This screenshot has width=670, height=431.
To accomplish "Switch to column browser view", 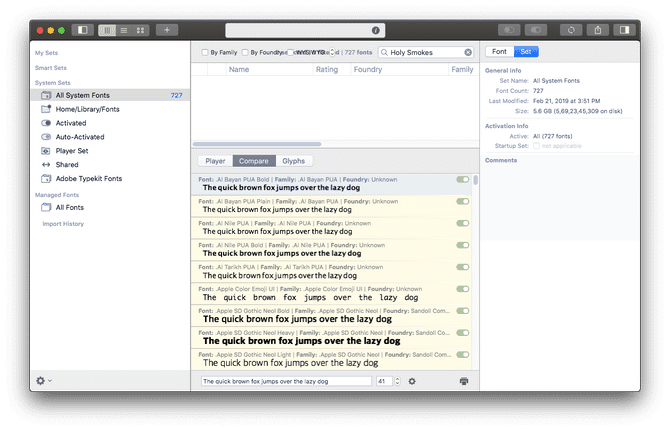I will pos(107,30).
